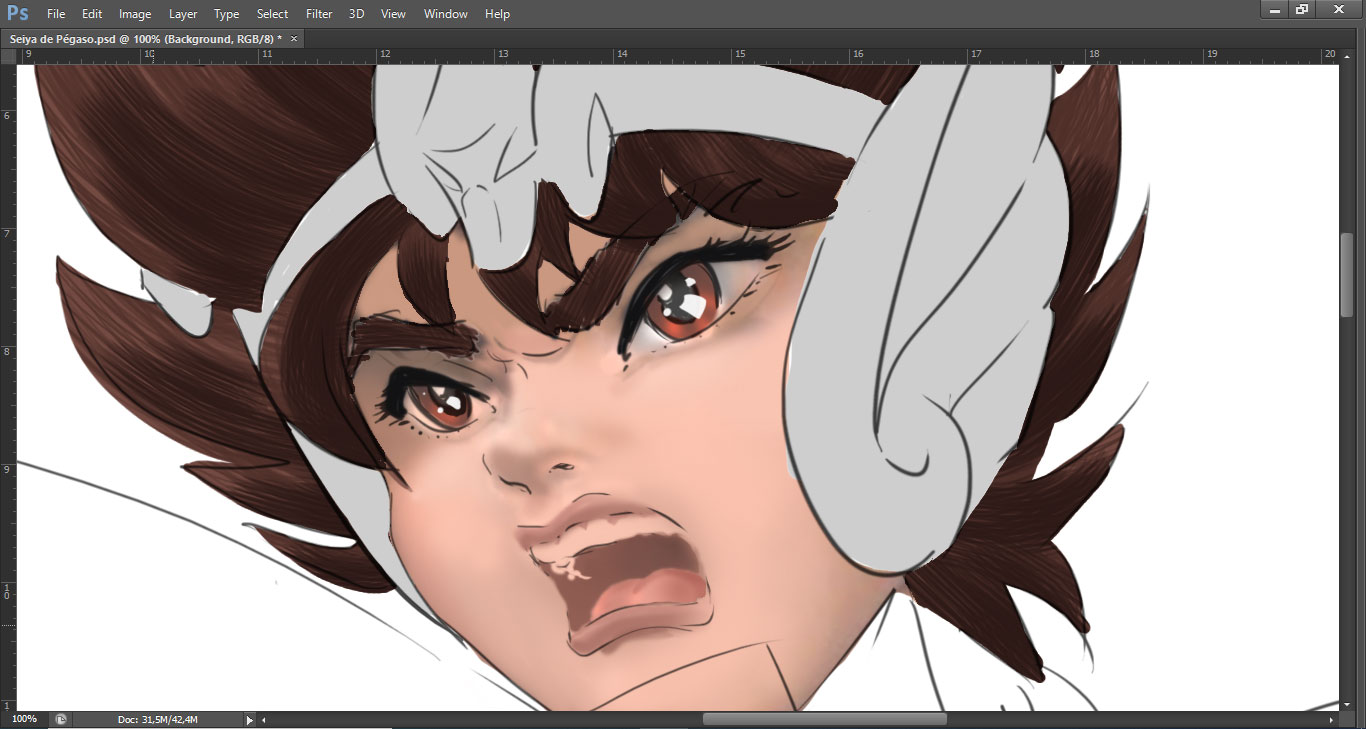Viewport: 1366px width, 729px height.
Task: Open the View menu
Action: (x=393, y=14)
